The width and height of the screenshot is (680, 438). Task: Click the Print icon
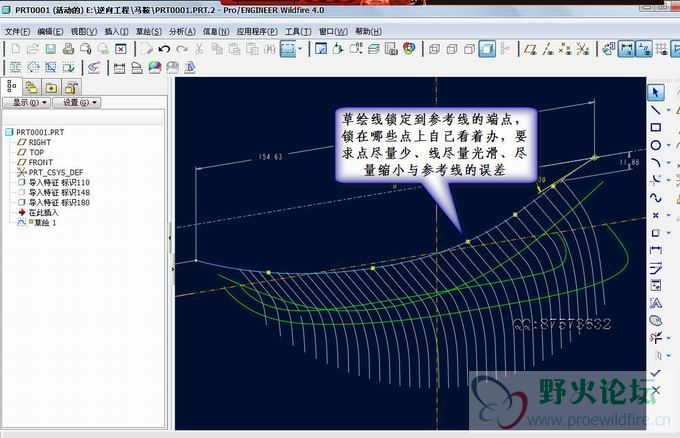pyautogui.click(x=68, y=49)
